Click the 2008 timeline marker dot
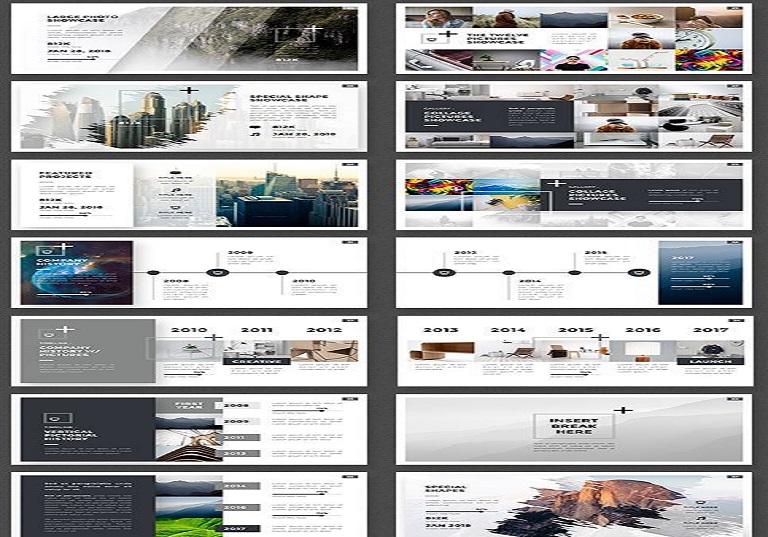The width and height of the screenshot is (768, 537). click(154, 272)
